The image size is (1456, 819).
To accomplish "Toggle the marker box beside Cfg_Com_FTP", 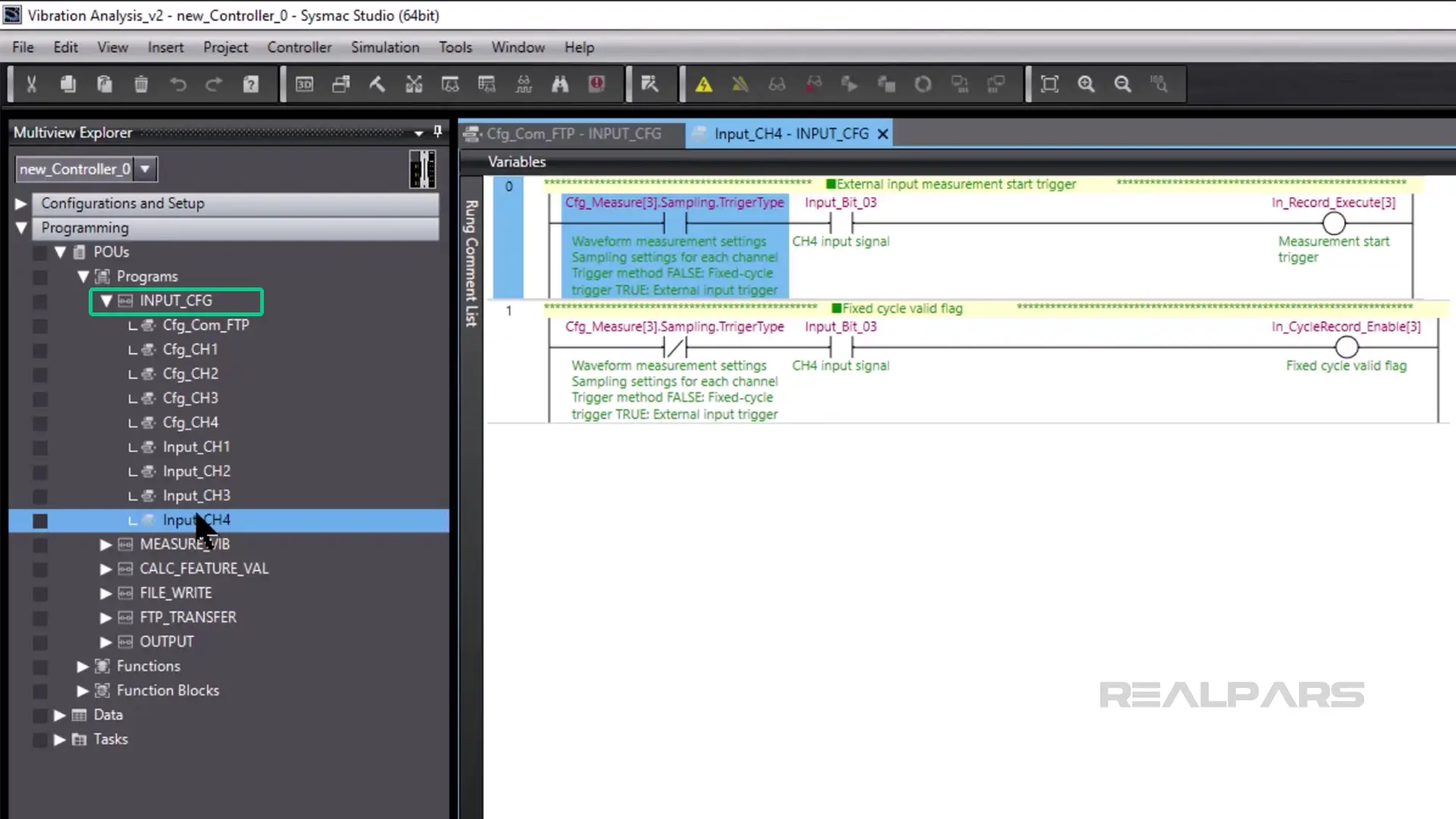I will tap(40, 326).
